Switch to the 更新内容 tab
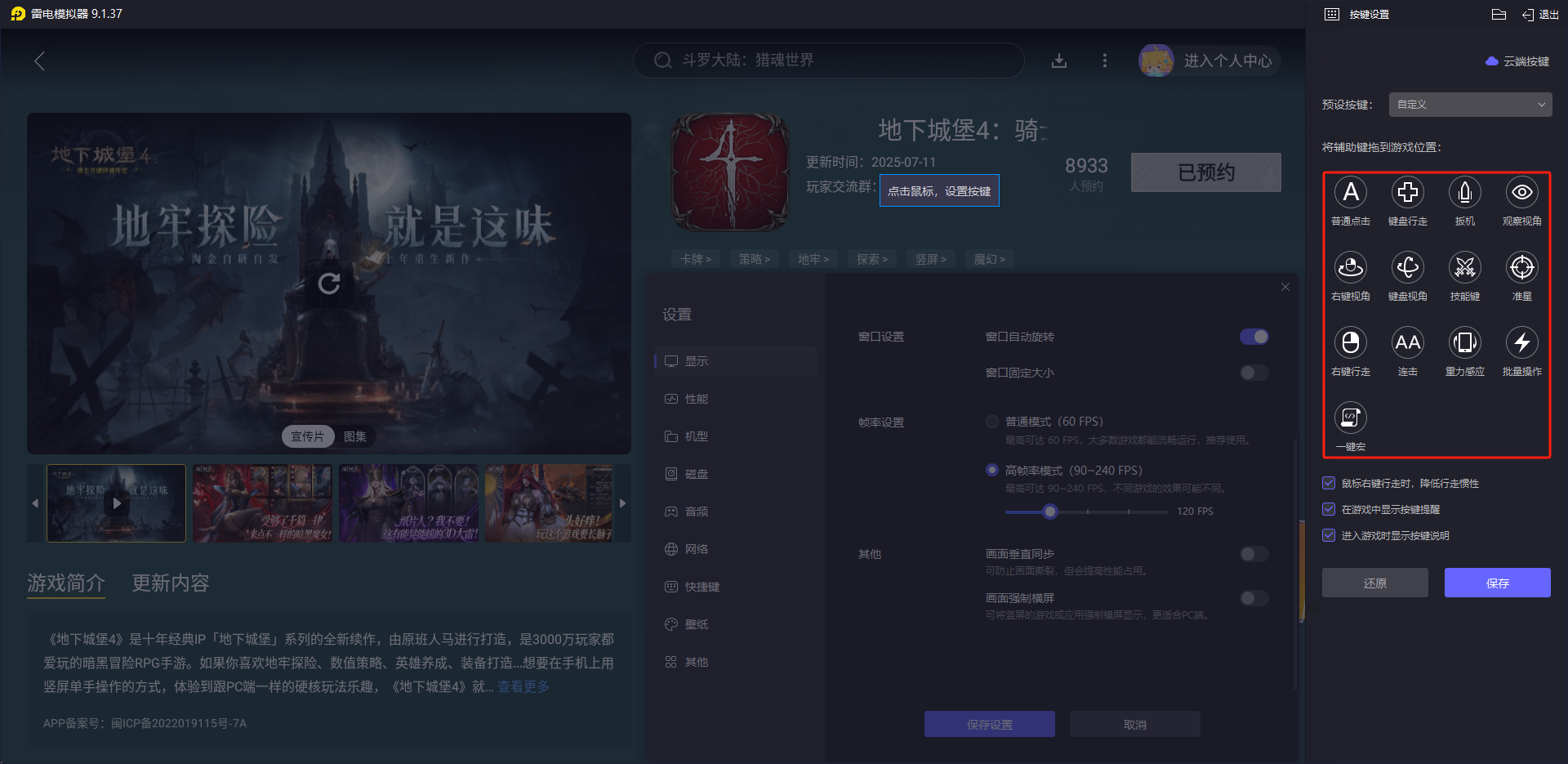Viewport: 1568px width, 764px height. tap(171, 583)
